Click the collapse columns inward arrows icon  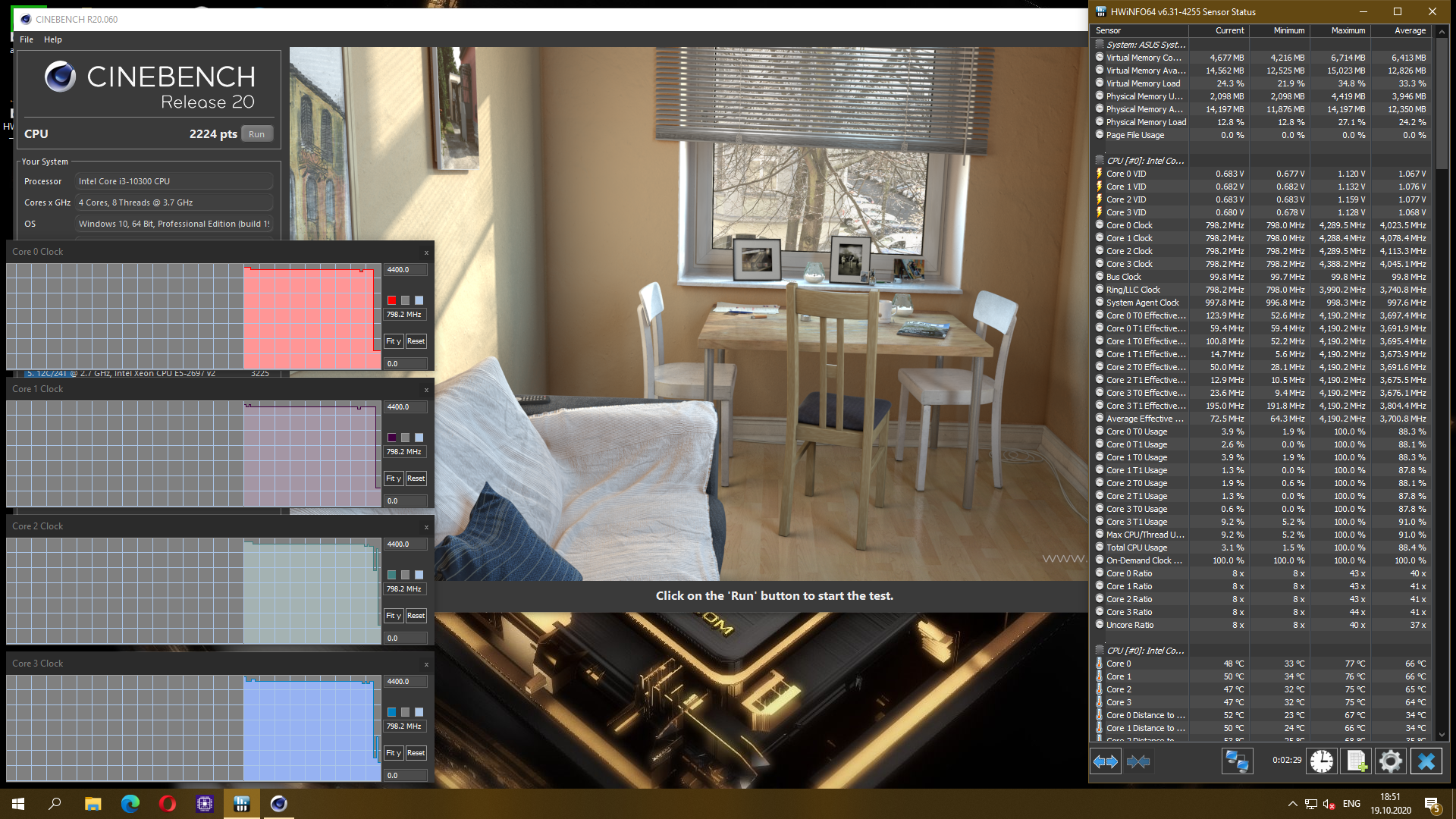point(1138,761)
